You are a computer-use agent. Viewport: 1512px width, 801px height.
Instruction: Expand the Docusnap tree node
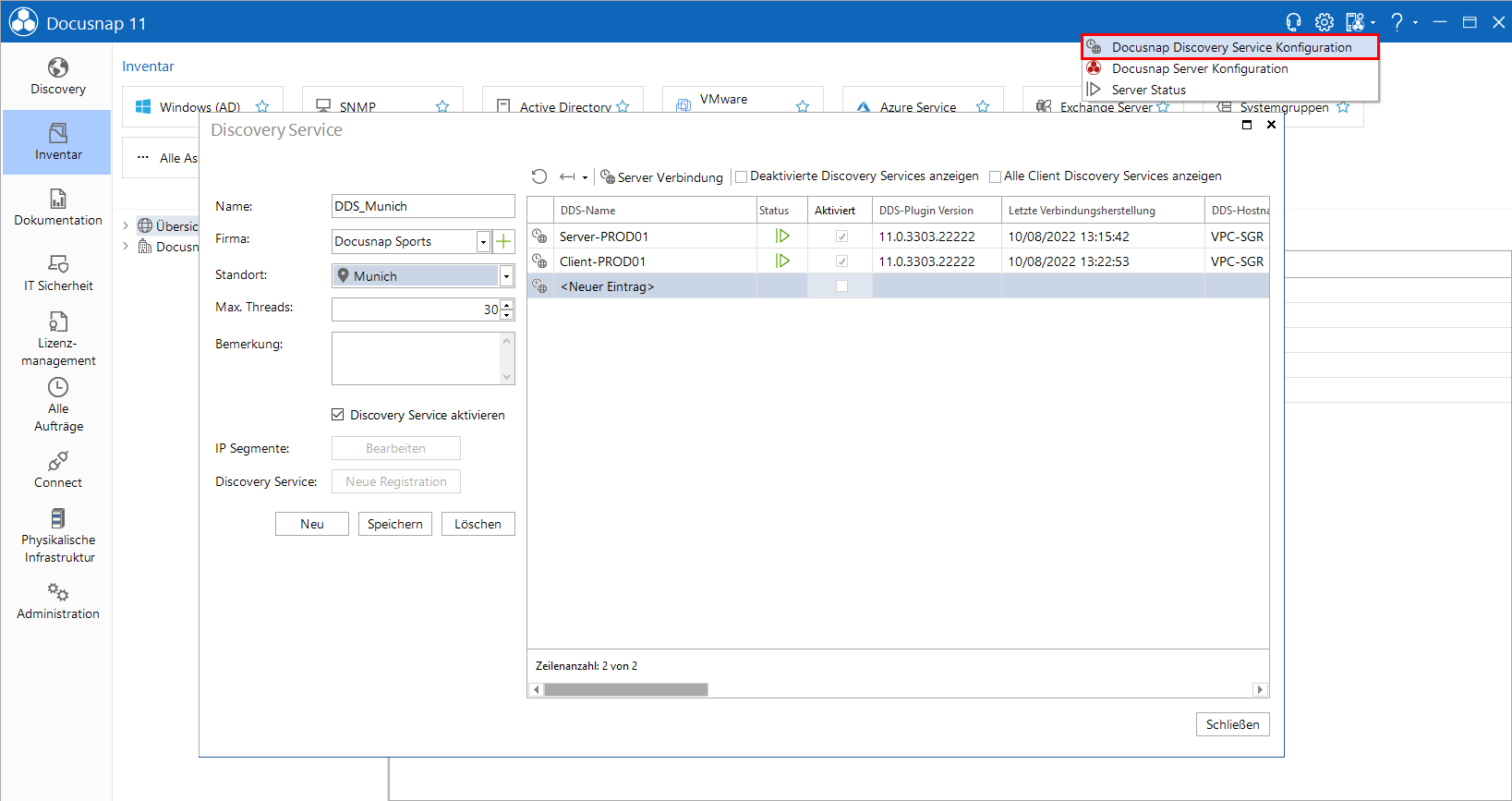(126, 246)
